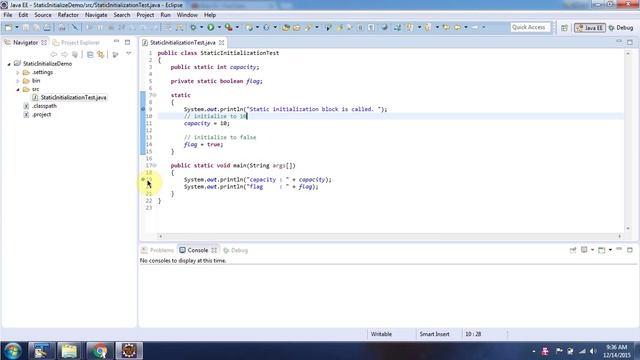Collapse the main method fold at line 17

155,165
